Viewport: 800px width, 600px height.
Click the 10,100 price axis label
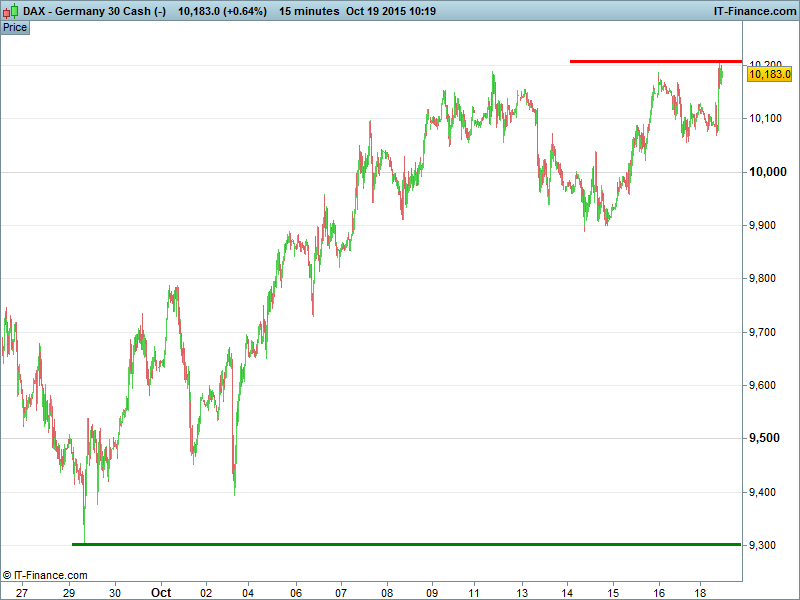pos(767,119)
